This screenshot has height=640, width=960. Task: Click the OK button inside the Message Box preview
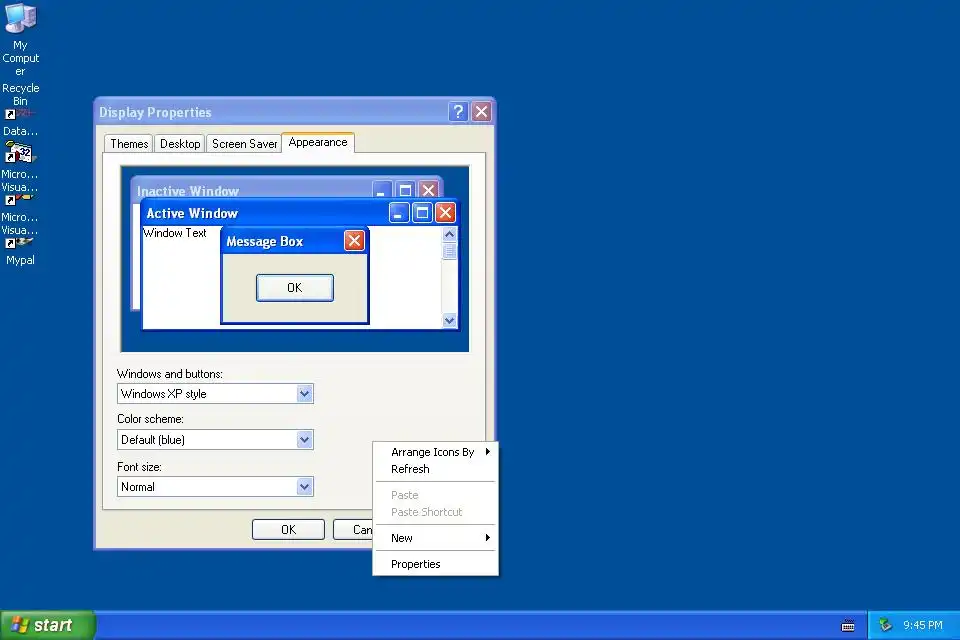coord(294,288)
